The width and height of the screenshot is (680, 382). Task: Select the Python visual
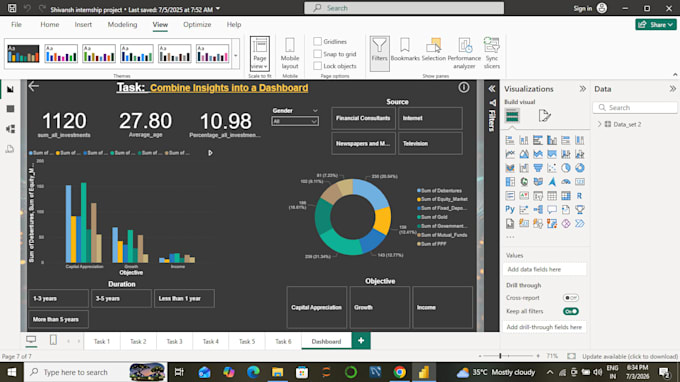pos(510,209)
